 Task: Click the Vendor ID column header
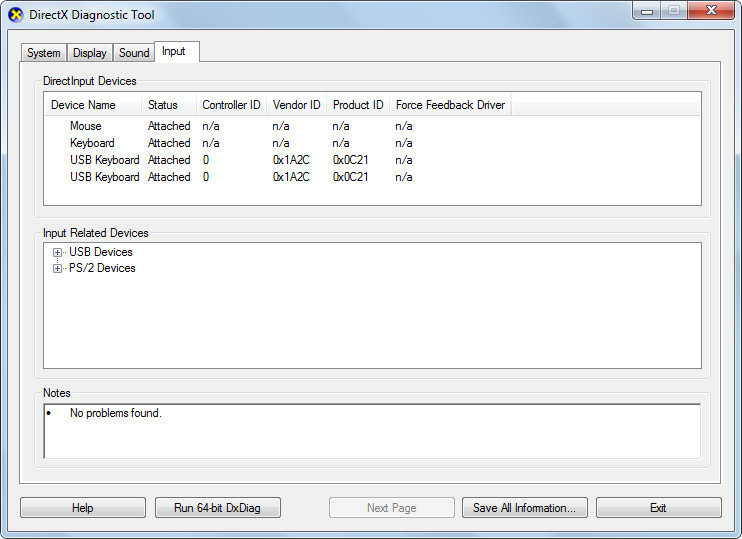pos(297,105)
